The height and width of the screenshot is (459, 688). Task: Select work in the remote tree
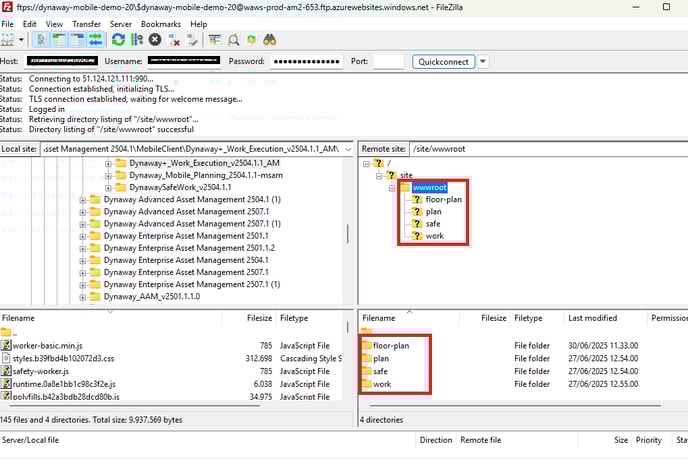(435, 236)
